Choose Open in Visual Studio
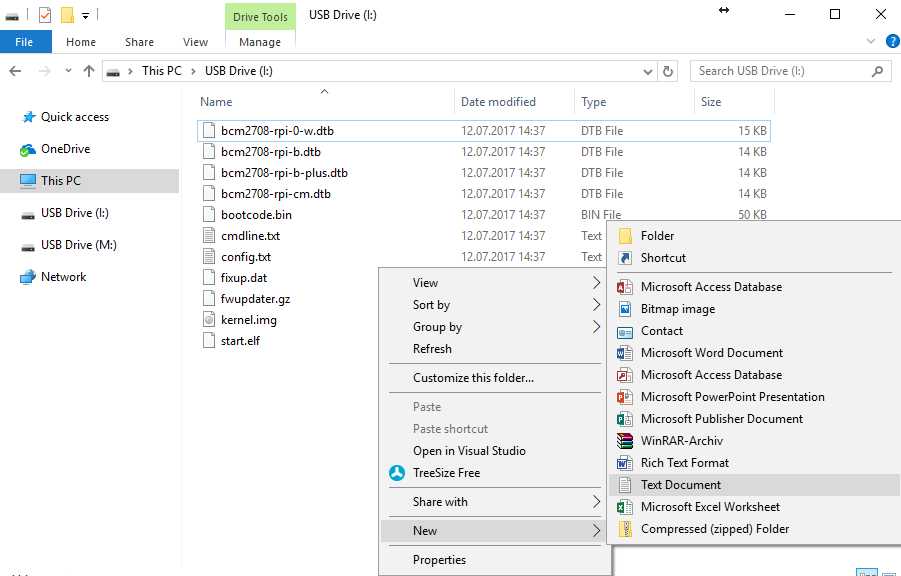The image size is (901, 576). 469,451
